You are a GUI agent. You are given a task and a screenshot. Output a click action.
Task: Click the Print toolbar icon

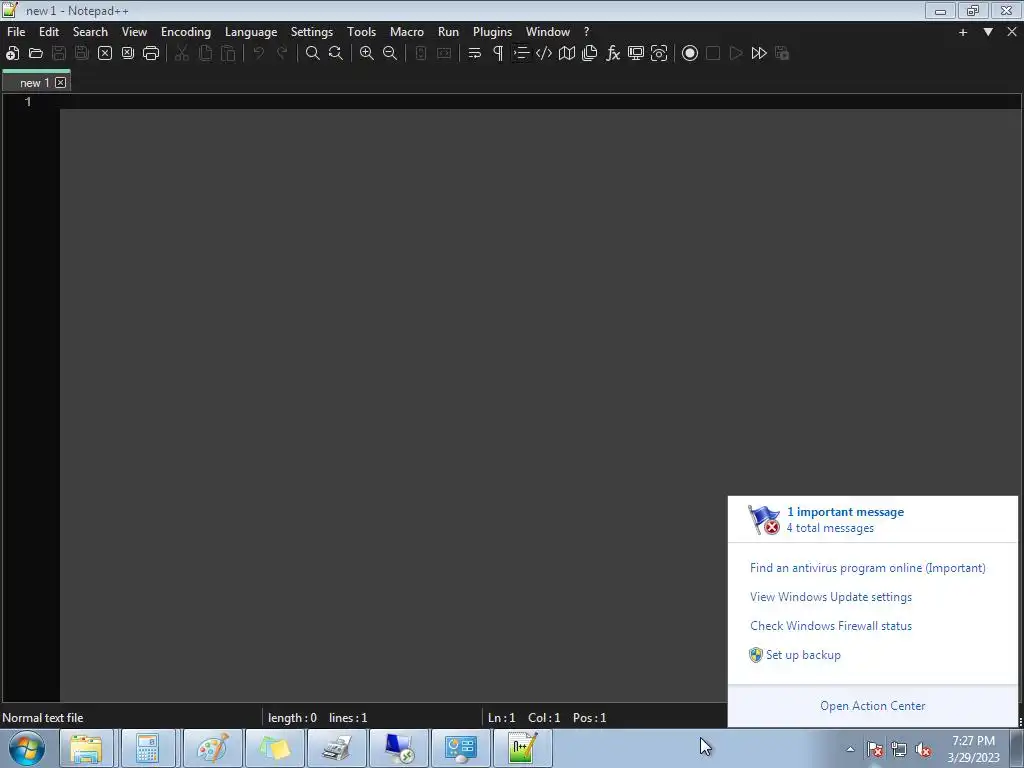pyautogui.click(x=151, y=54)
